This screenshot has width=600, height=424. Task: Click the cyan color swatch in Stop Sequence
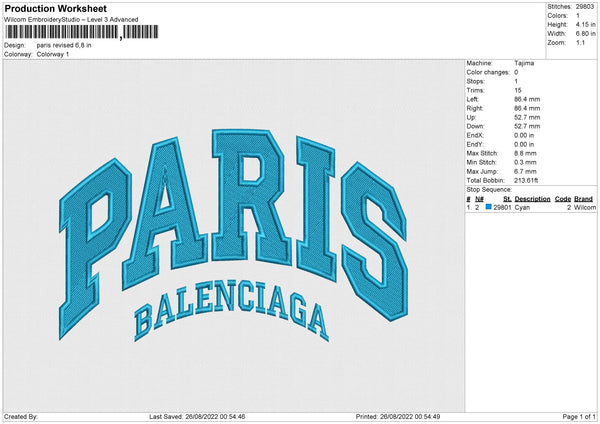pos(488,208)
